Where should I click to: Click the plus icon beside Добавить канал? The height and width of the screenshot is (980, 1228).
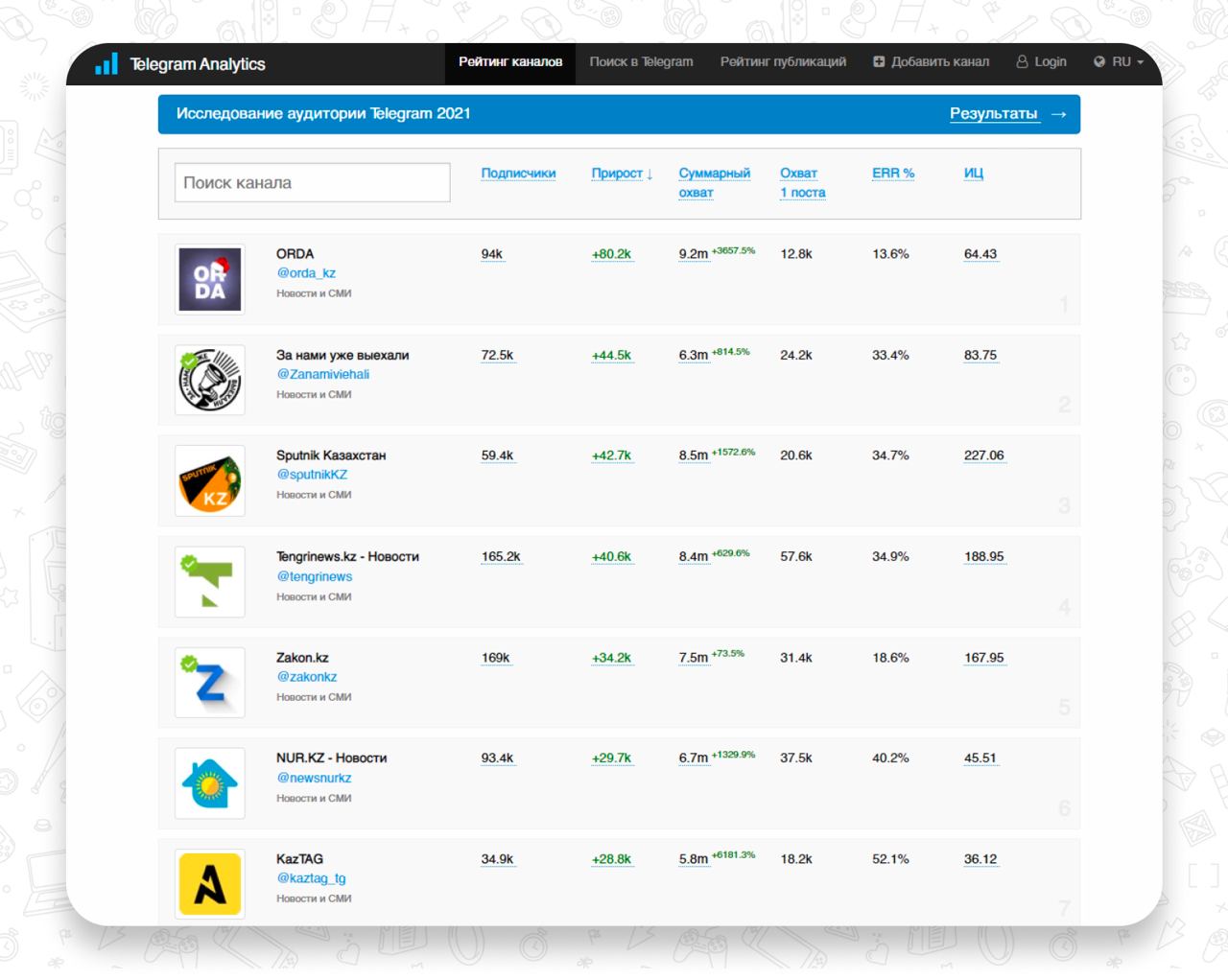879,61
